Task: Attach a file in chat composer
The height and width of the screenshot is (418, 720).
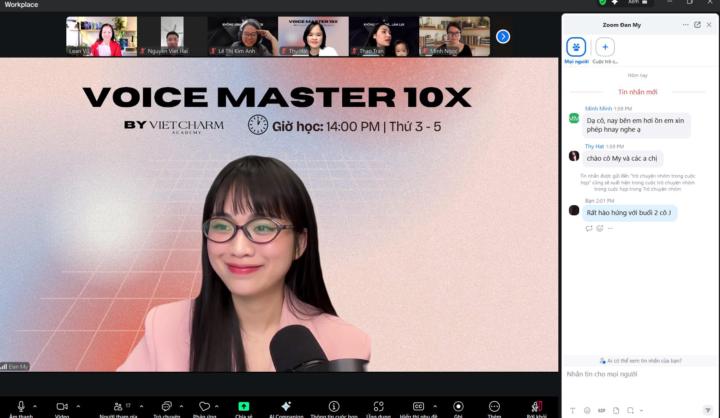Action: pos(616,410)
